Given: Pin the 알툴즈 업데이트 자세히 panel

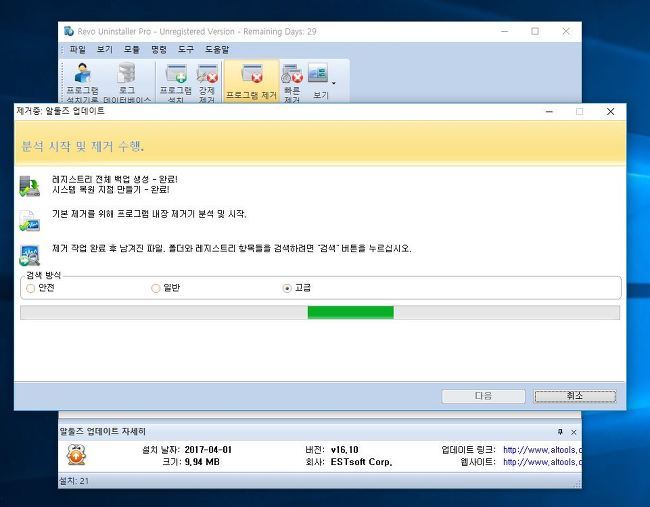Looking at the screenshot, I should 560,432.
